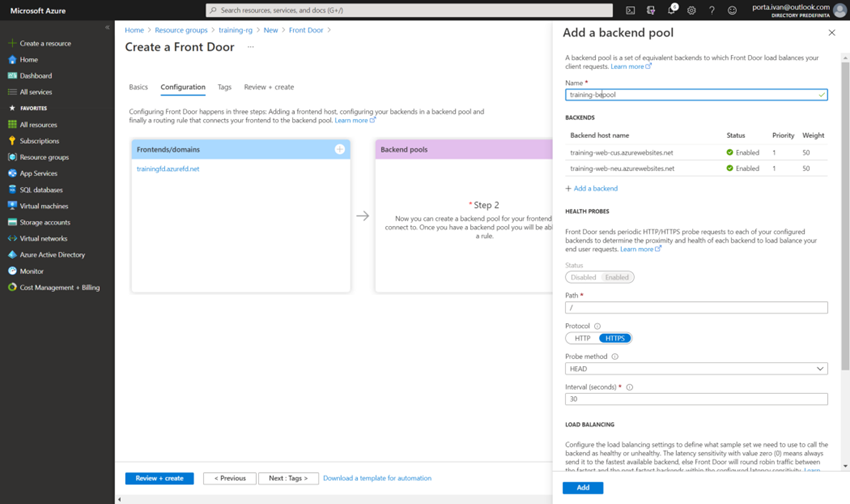This screenshot has height=504, width=850.
Task: Click Create a resource plus icon
Action: point(12,43)
